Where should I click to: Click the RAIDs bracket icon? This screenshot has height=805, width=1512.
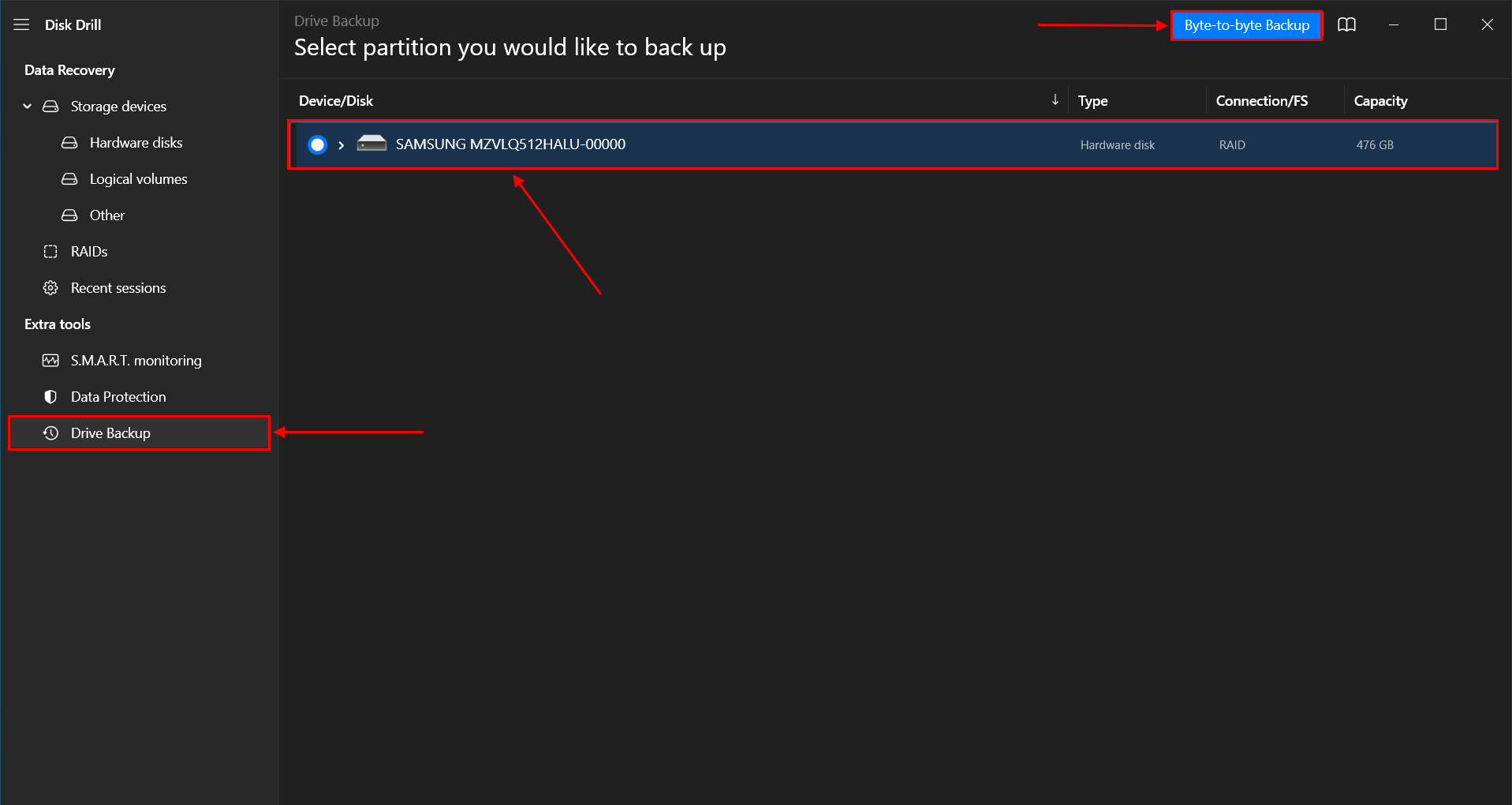50,251
